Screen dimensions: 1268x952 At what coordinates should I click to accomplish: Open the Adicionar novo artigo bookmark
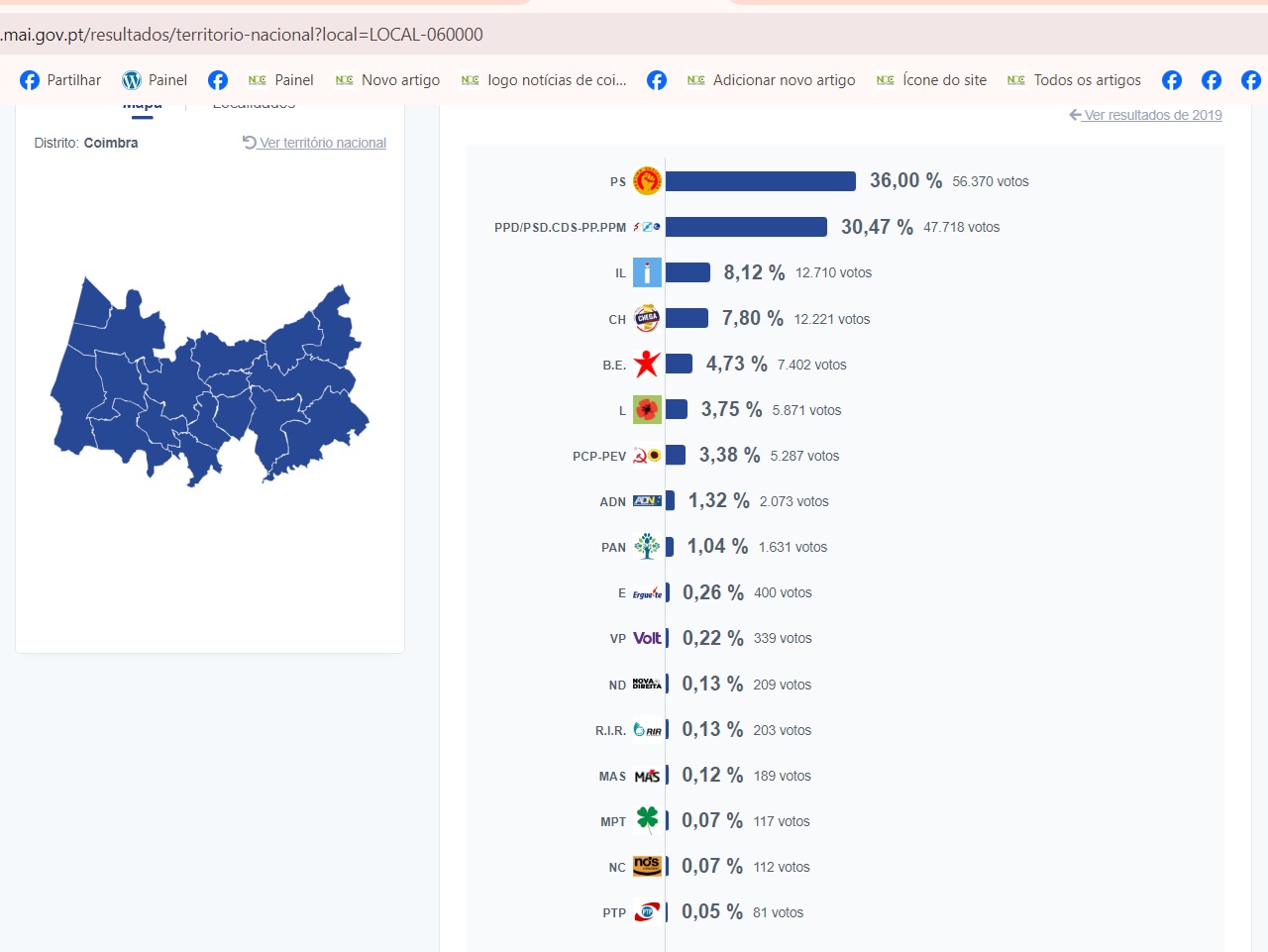(771, 80)
